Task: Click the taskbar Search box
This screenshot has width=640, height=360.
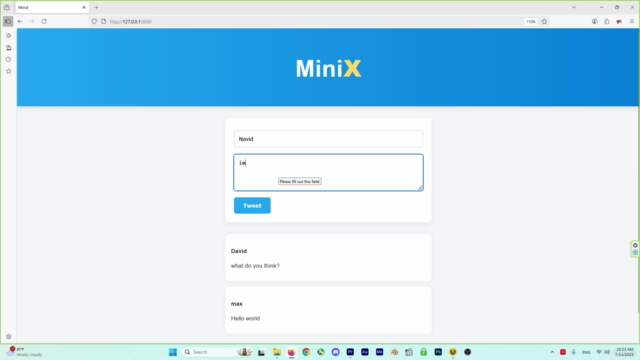Action: 217,352
